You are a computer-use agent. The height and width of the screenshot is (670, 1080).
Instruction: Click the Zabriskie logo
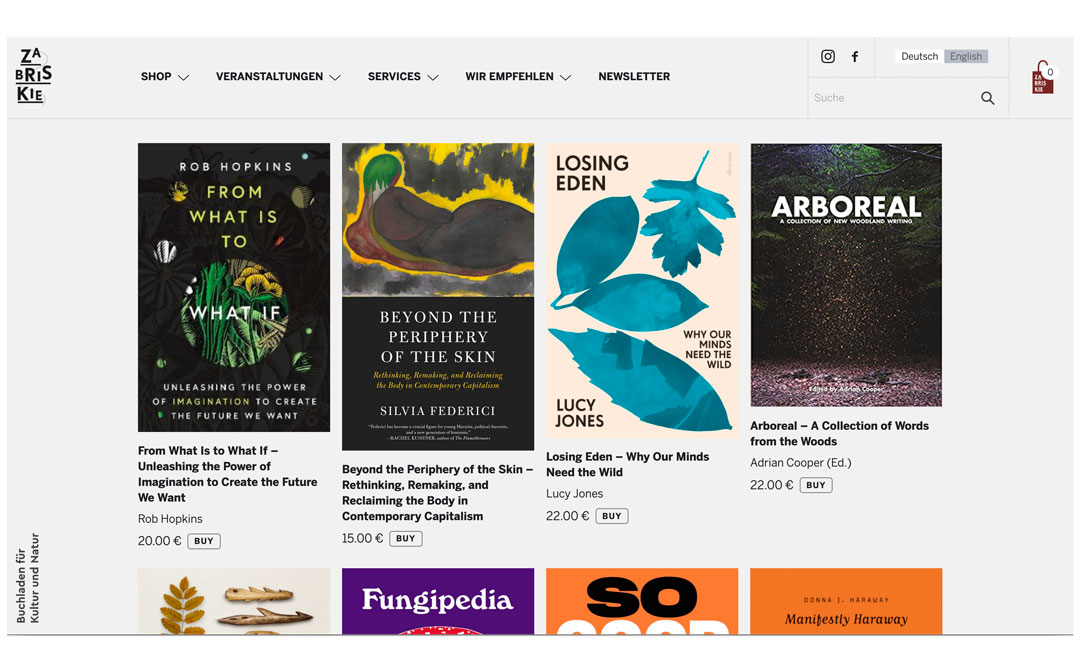pos(33,76)
